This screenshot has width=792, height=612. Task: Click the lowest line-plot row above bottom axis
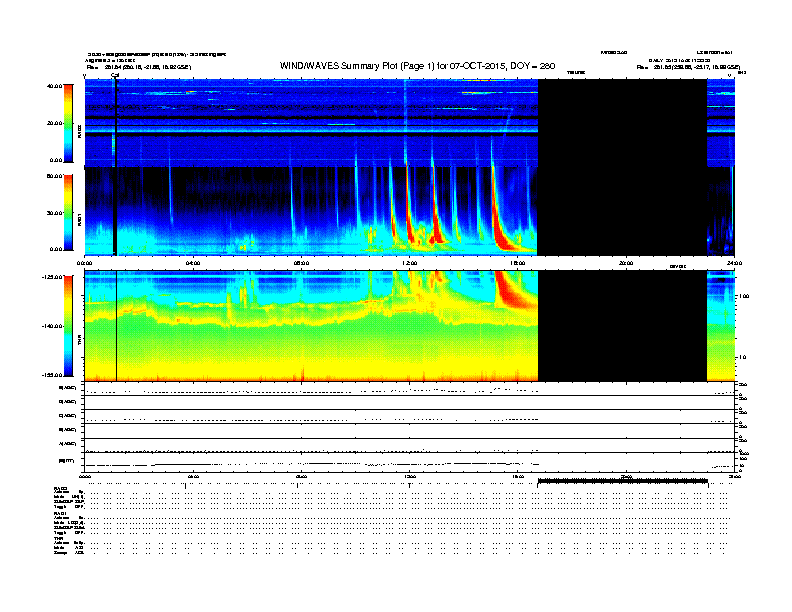coord(410,462)
